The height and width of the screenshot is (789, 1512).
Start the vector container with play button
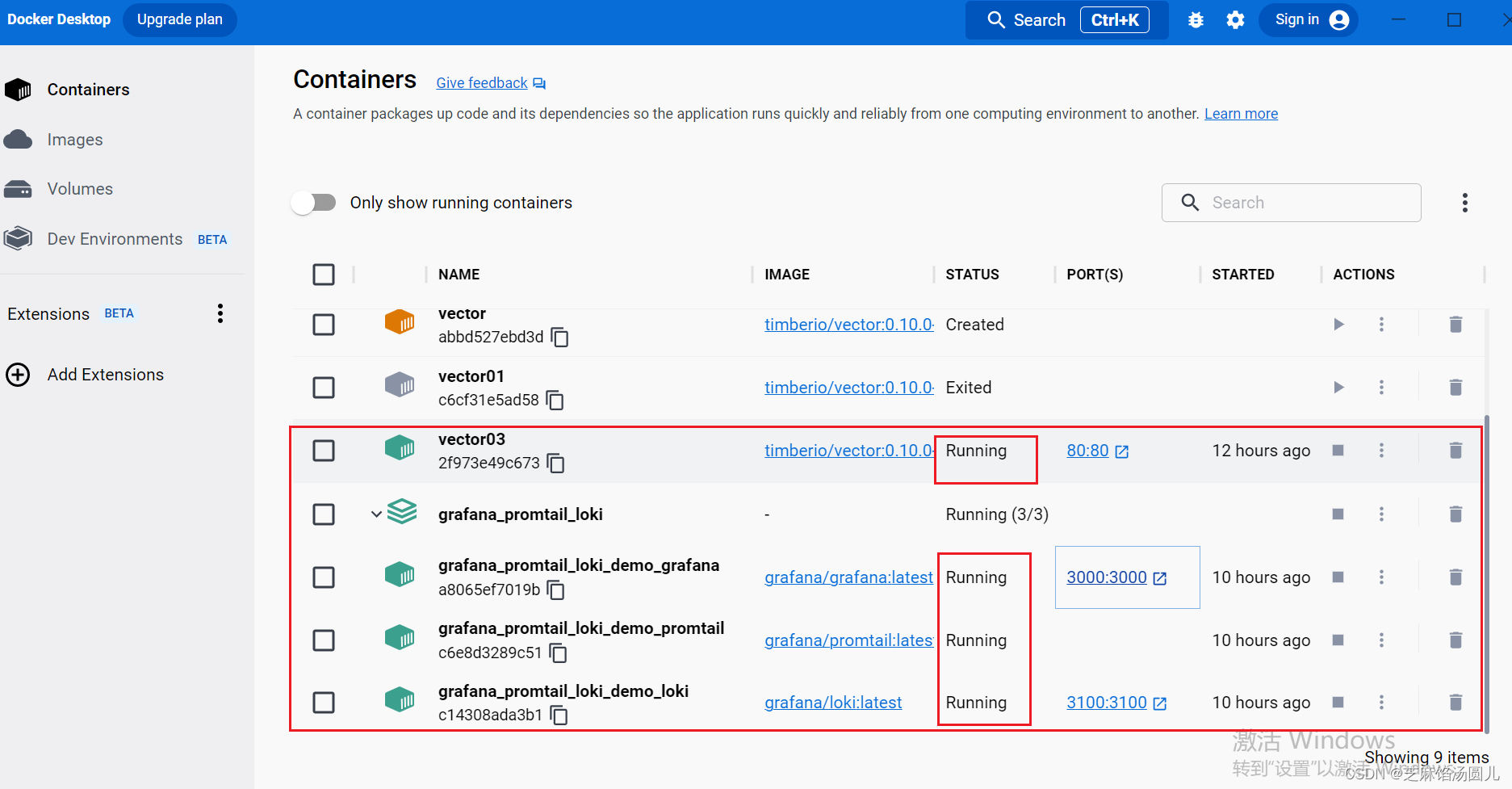pyautogui.click(x=1338, y=325)
